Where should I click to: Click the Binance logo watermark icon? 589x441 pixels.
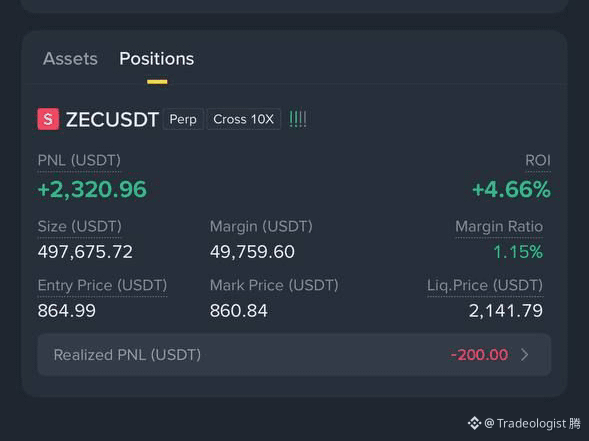[474, 423]
